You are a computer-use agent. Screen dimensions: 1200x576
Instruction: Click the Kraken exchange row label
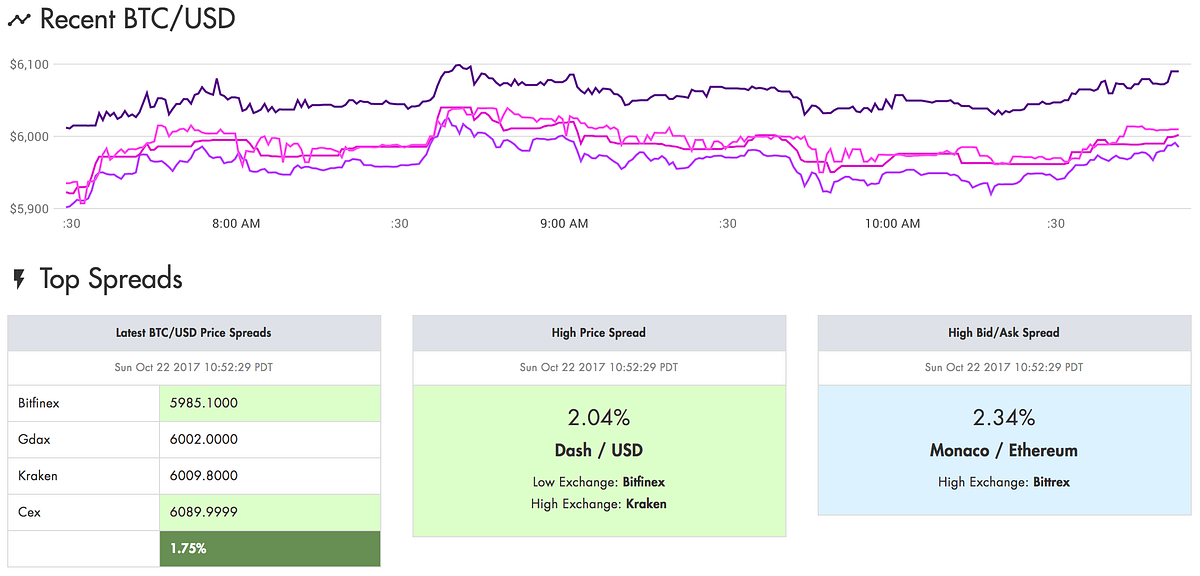[x=37, y=475]
